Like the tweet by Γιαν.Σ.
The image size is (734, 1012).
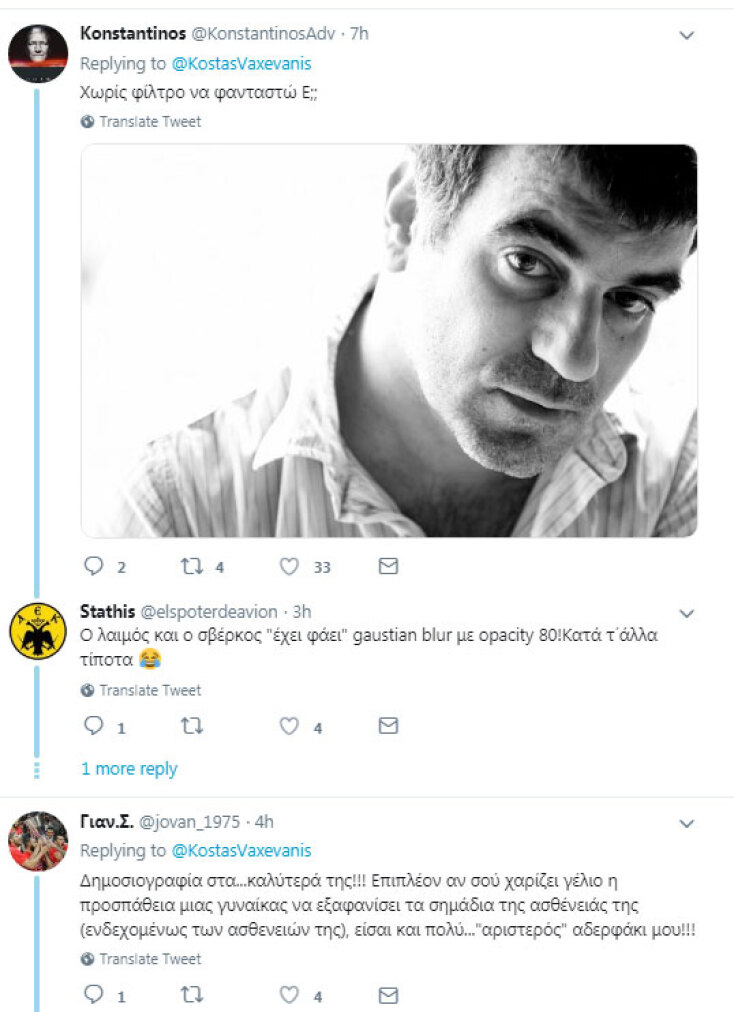[x=289, y=994]
